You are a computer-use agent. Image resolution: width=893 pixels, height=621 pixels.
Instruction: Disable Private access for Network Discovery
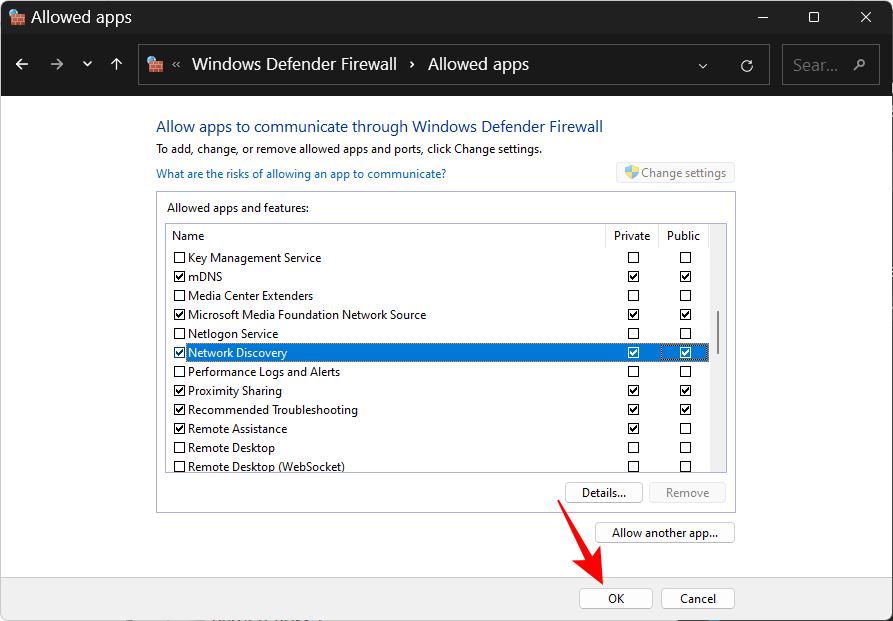pyautogui.click(x=633, y=352)
